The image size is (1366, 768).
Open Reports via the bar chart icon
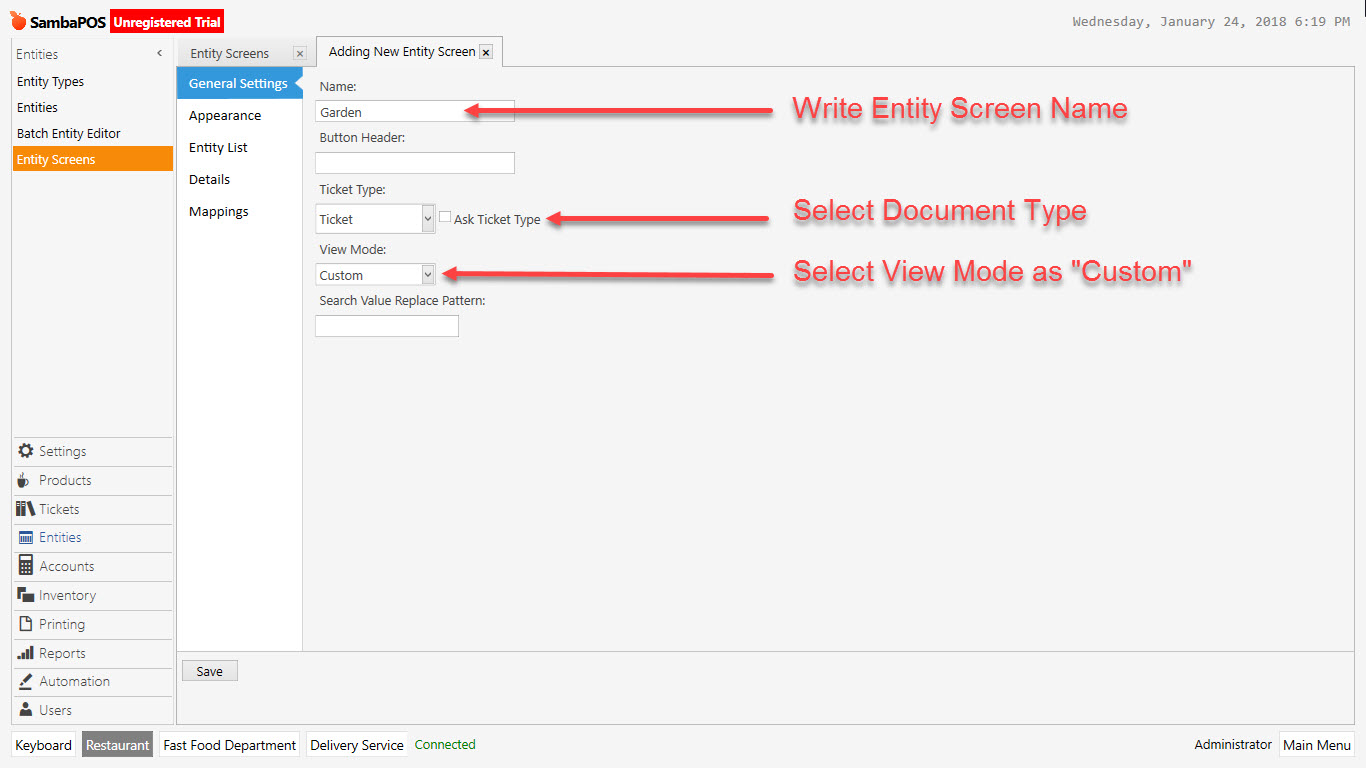click(x=24, y=653)
